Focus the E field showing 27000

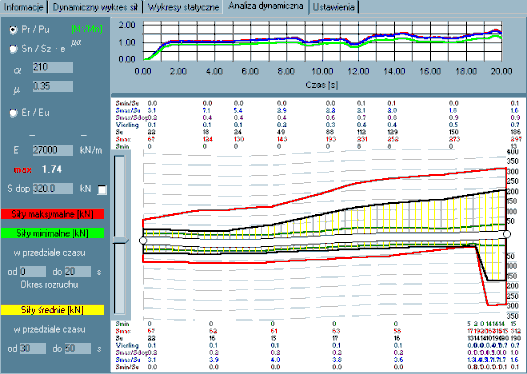click(53, 150)
